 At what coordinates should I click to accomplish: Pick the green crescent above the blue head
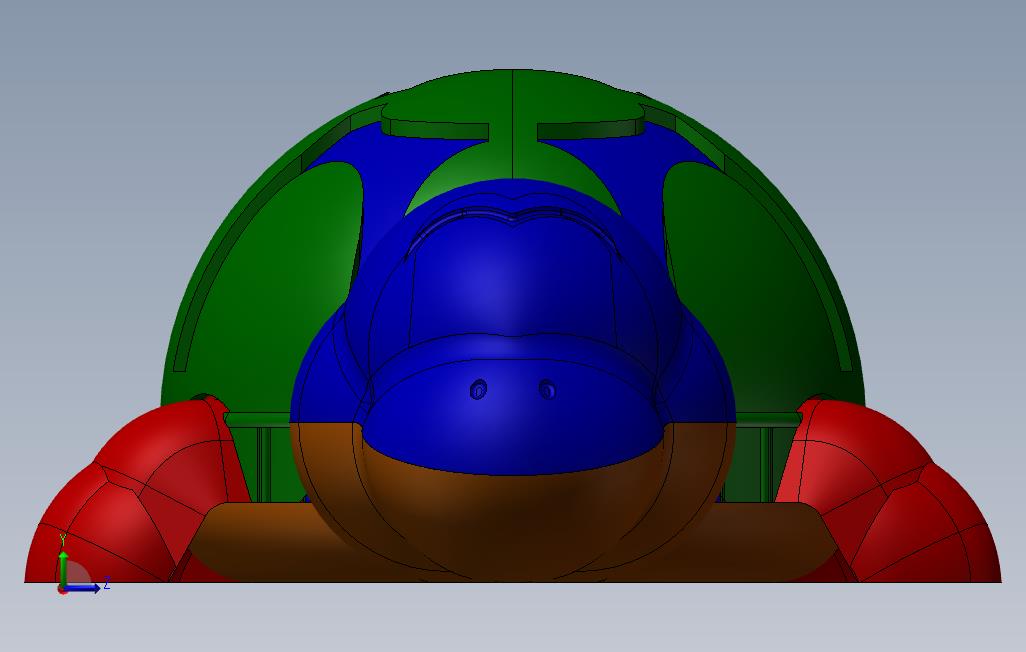coord(512,162)
